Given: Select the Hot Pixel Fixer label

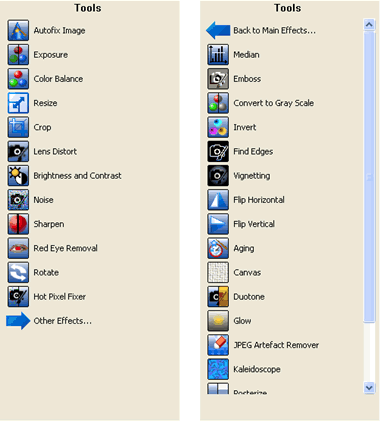Looking at the screenshot, I should coord(59,297).
